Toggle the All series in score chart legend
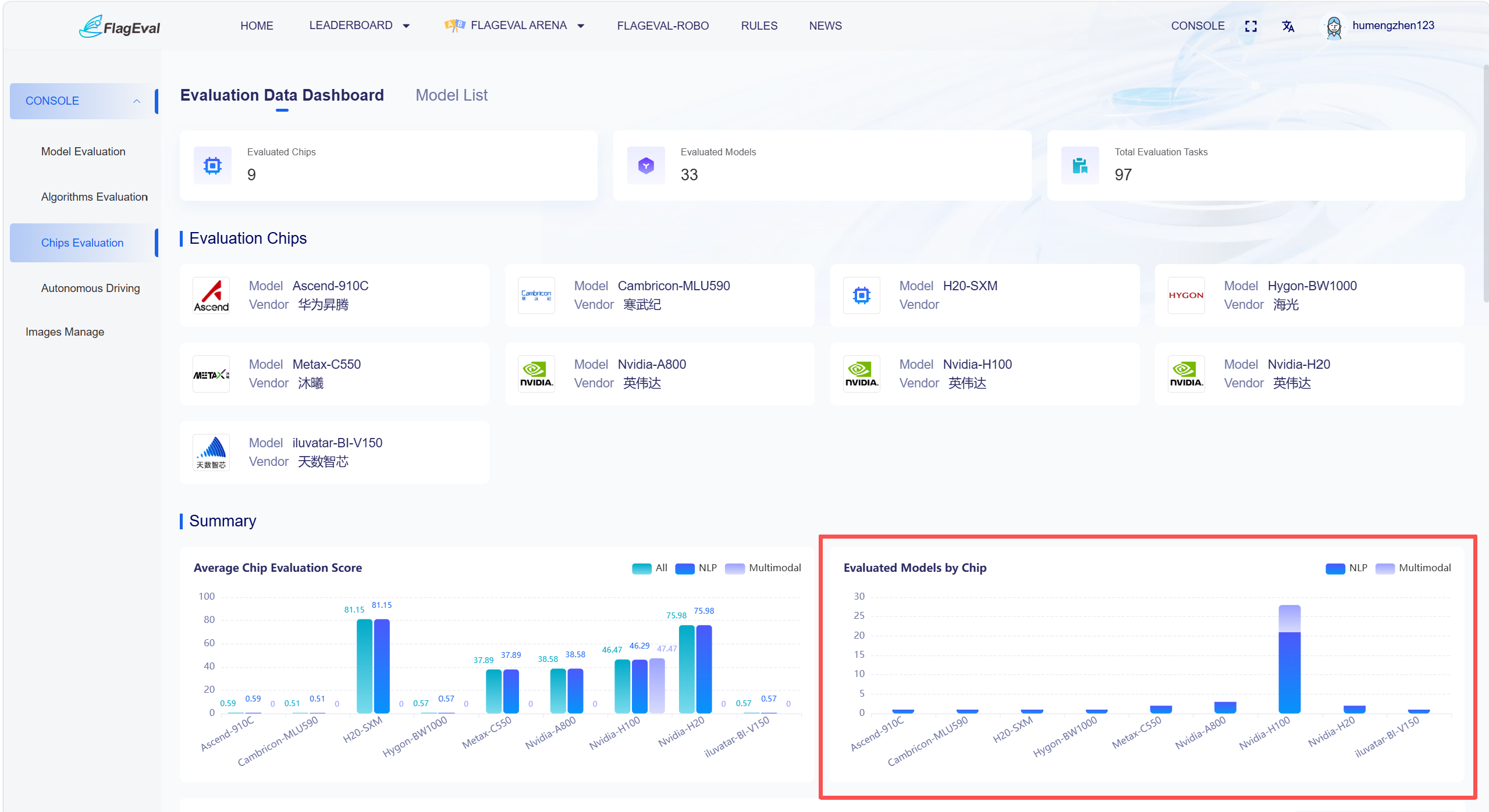1489x812 pixels. [650, 568]
